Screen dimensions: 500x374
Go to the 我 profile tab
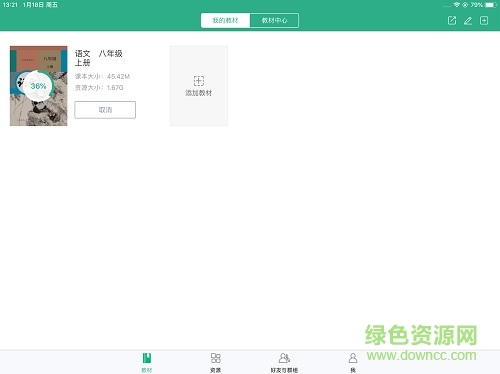pyautogui.click(x=353, y=362)
